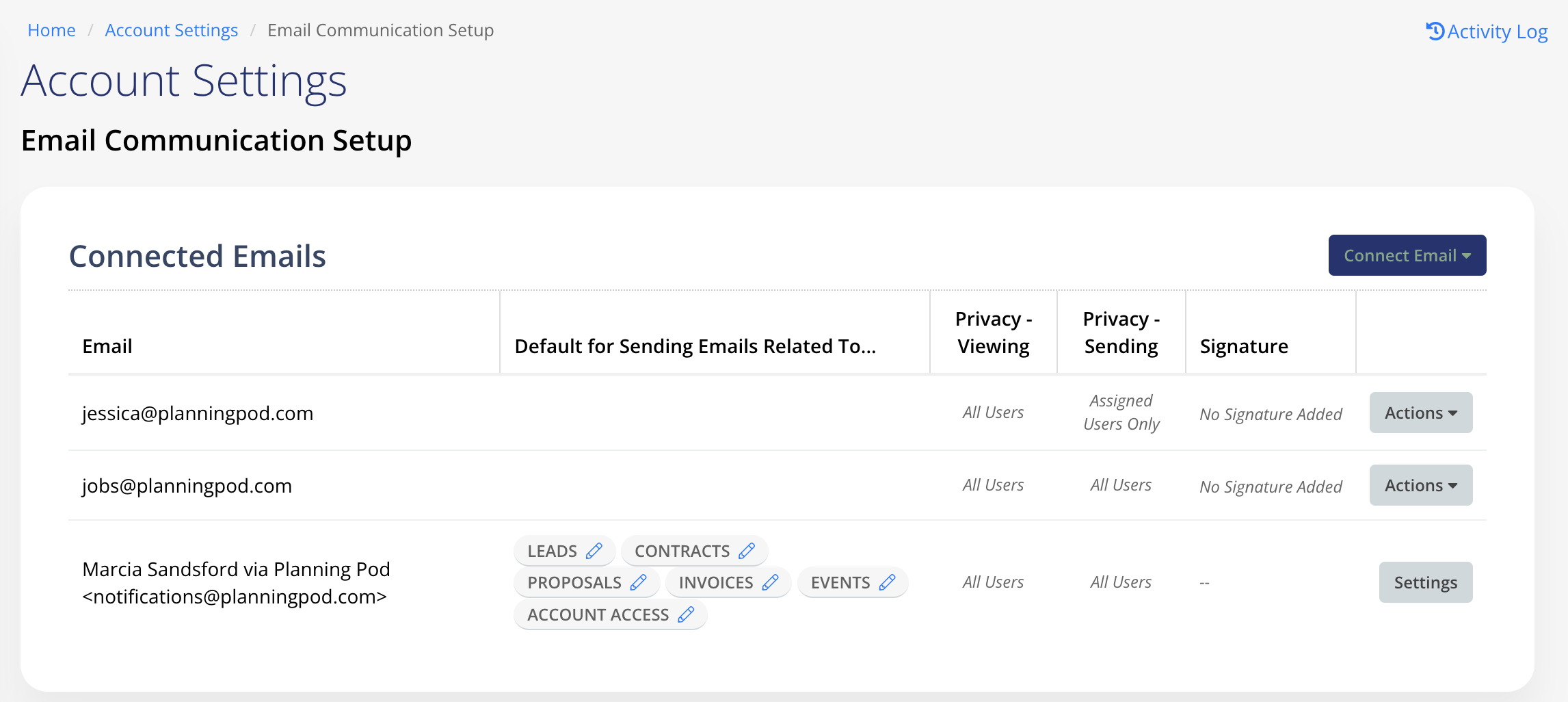The height and width of the screenshot is (702, 1568).
Task: Click the EVENTS tag pencil edit icon
Action: click(887, 582)
